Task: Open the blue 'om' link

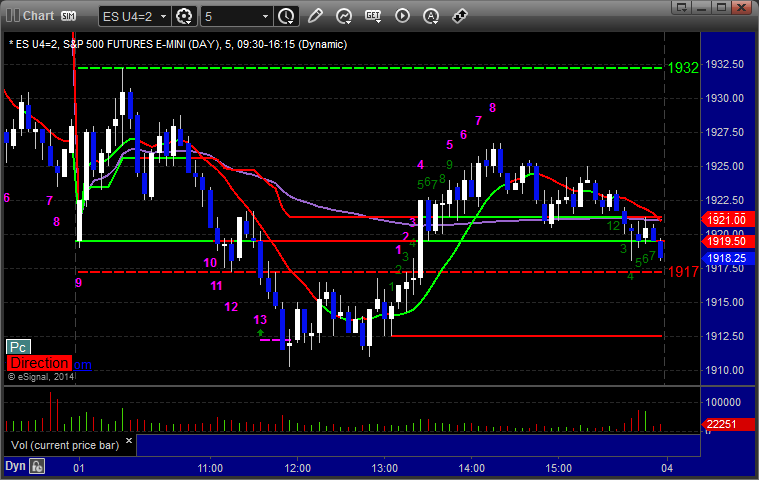Action: pyautogui.click(x=82, y=365)
